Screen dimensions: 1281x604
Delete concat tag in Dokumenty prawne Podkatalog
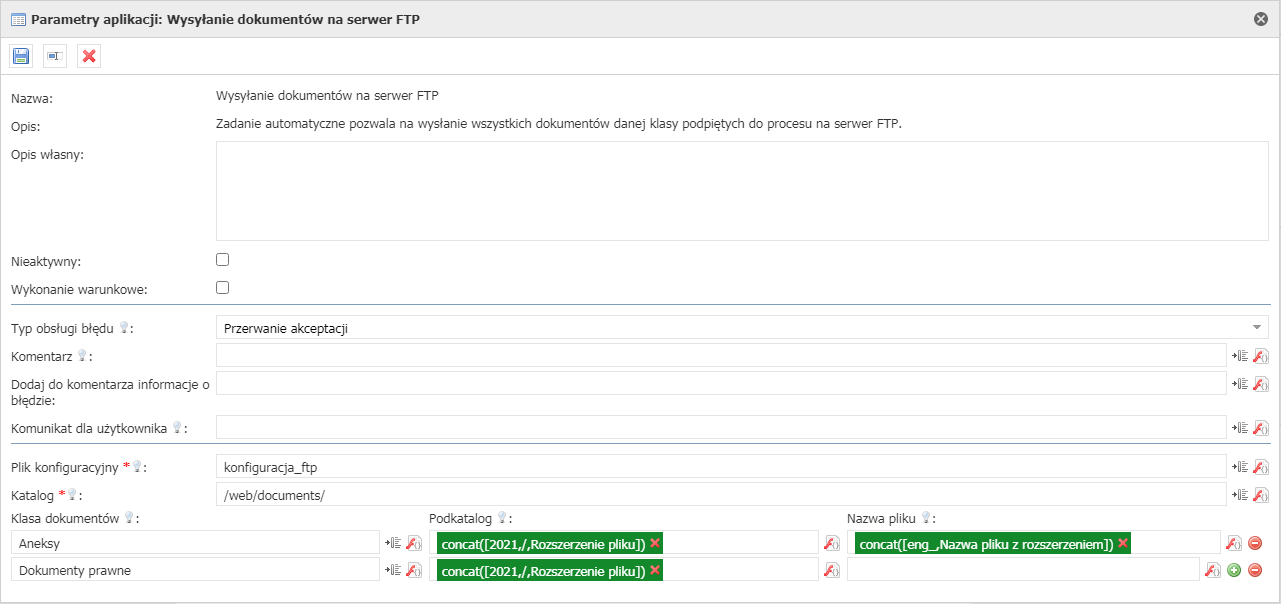655,570
